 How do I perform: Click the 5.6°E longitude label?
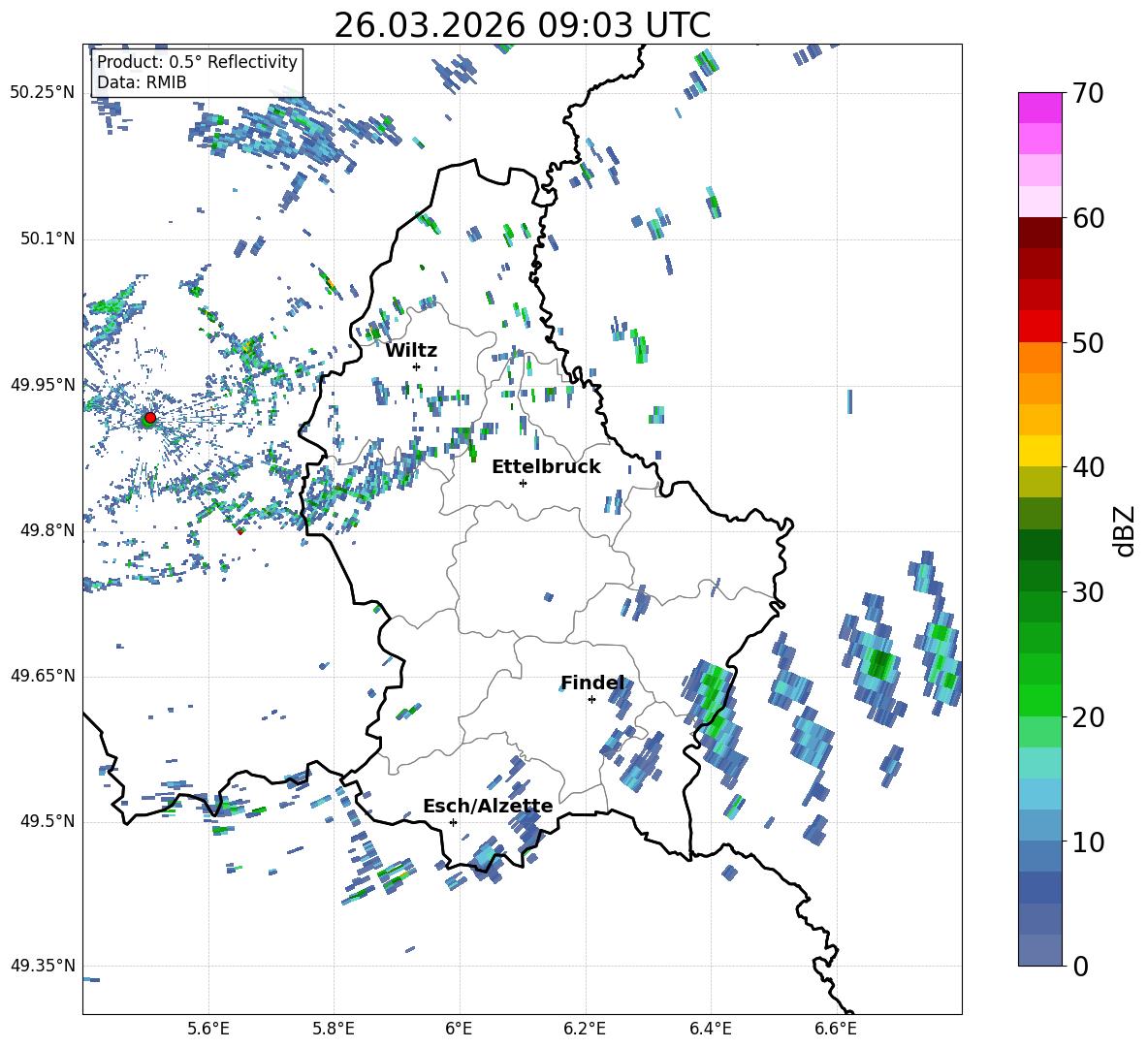(x=208, y=1029)
